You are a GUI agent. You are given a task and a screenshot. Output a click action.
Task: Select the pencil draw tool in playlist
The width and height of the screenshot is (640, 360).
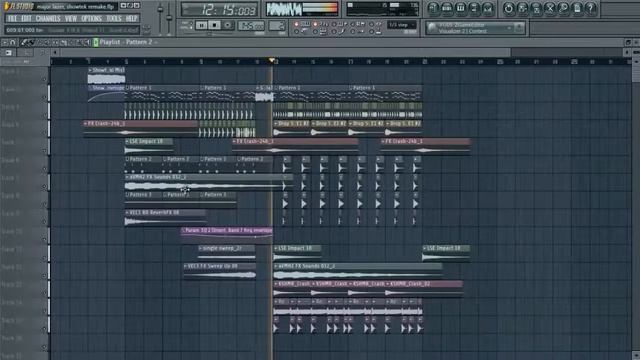click(24, 42)
